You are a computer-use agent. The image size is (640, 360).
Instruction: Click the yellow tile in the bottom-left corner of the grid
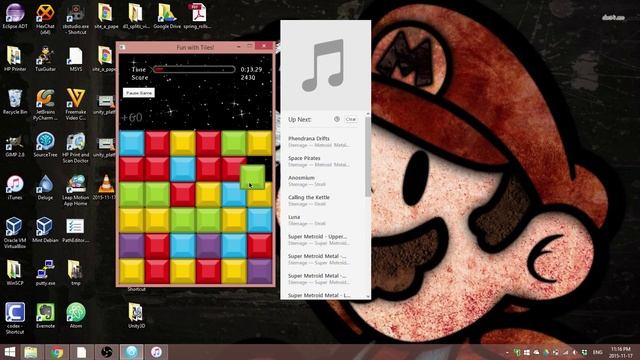(x=132, y=271)
